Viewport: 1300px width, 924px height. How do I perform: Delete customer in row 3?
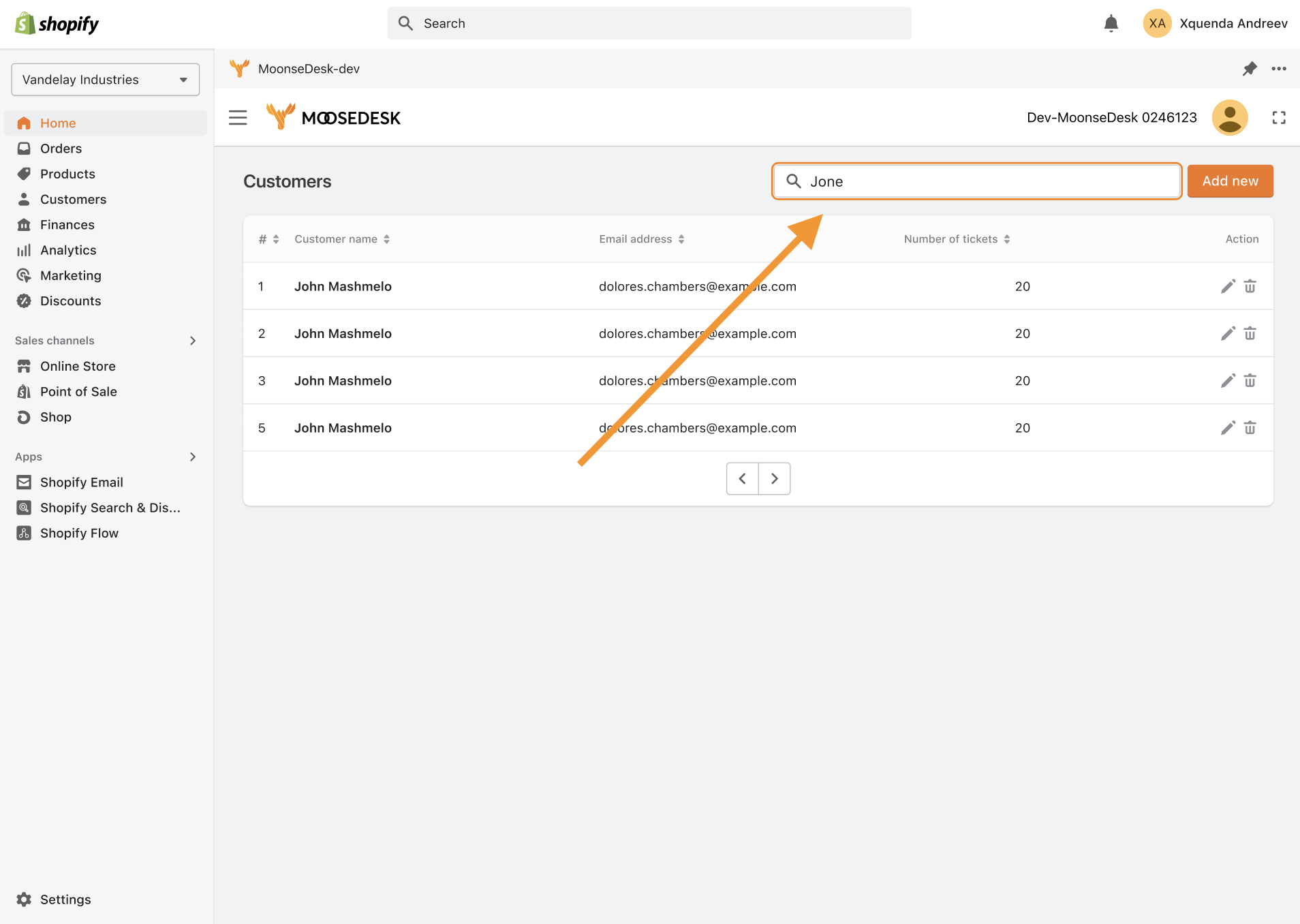click(1250, 381)
